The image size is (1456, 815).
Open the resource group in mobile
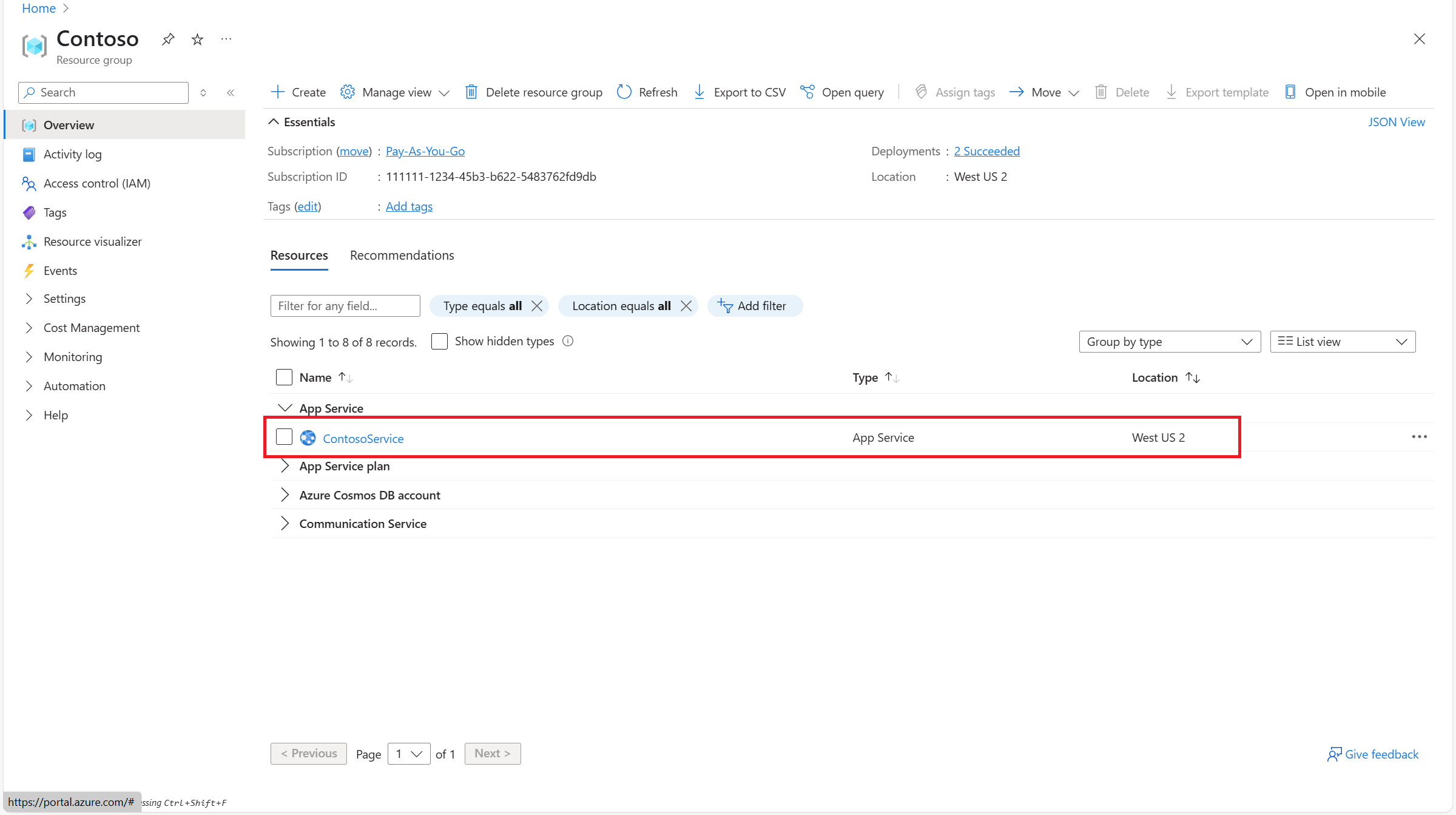1335,92
